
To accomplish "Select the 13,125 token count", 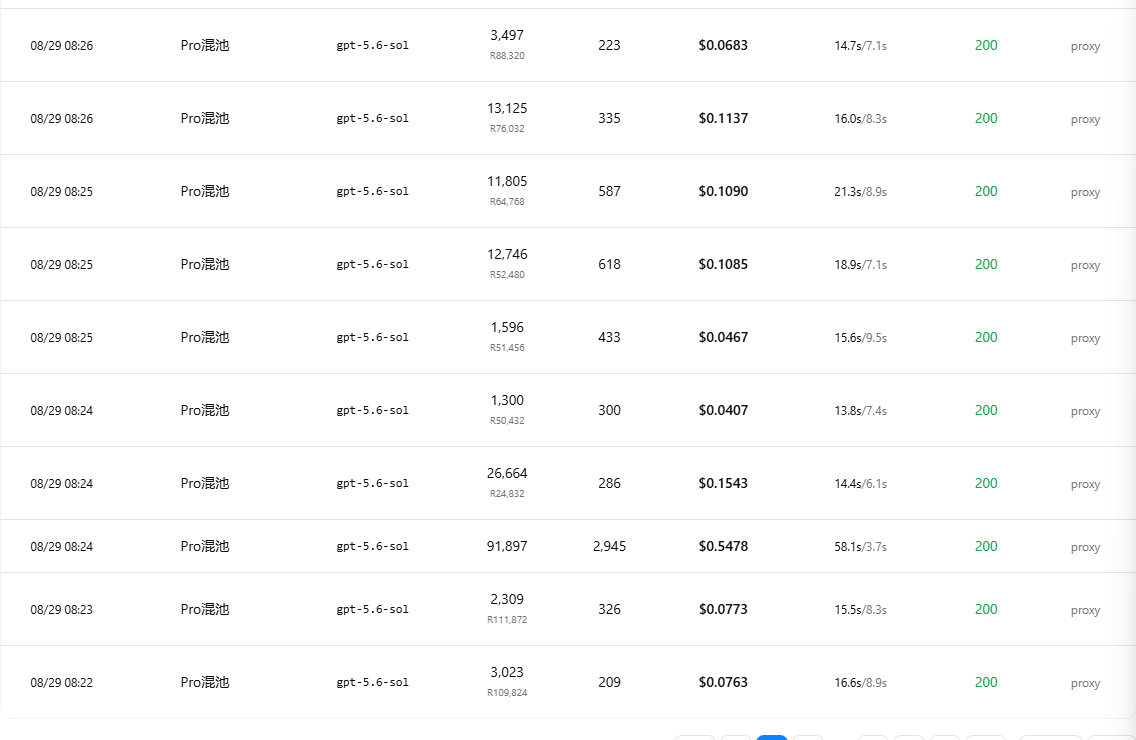I will 507,109.
